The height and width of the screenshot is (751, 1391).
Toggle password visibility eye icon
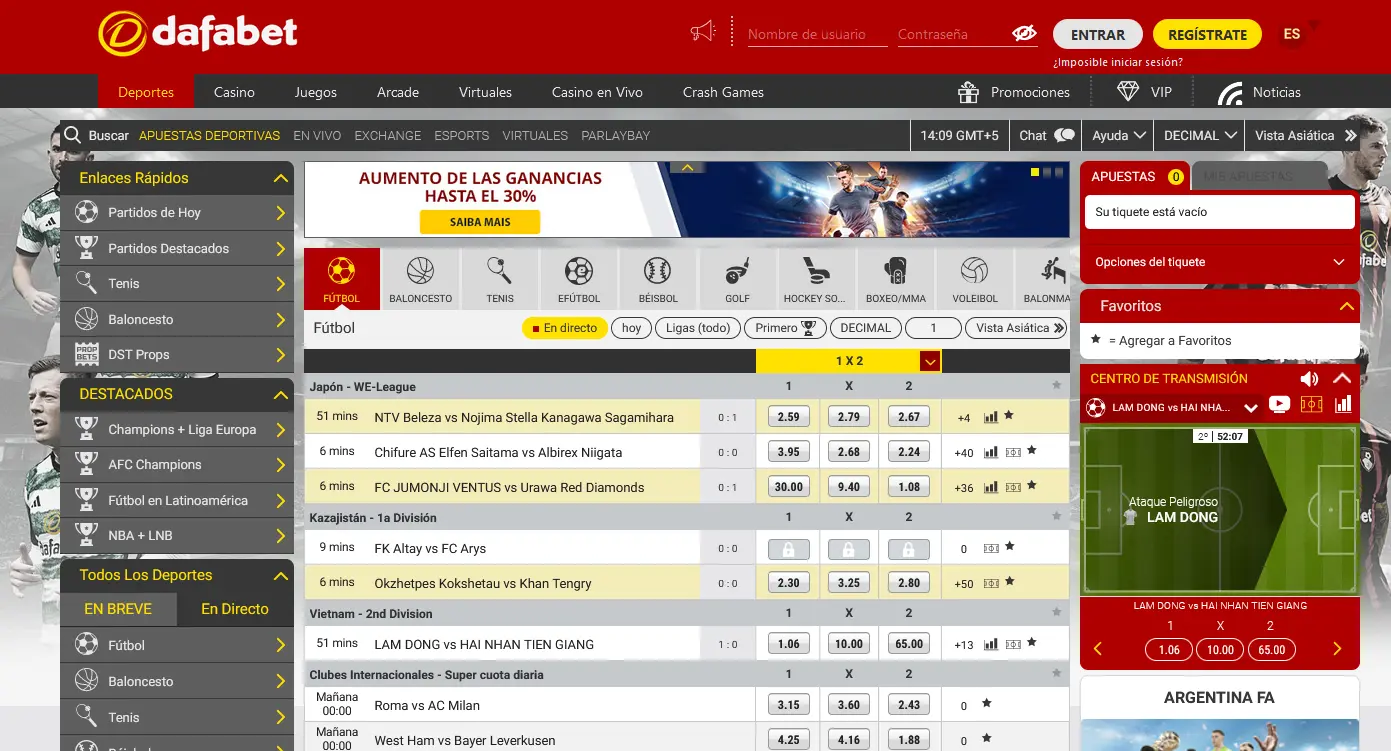tap(1024, 33)
